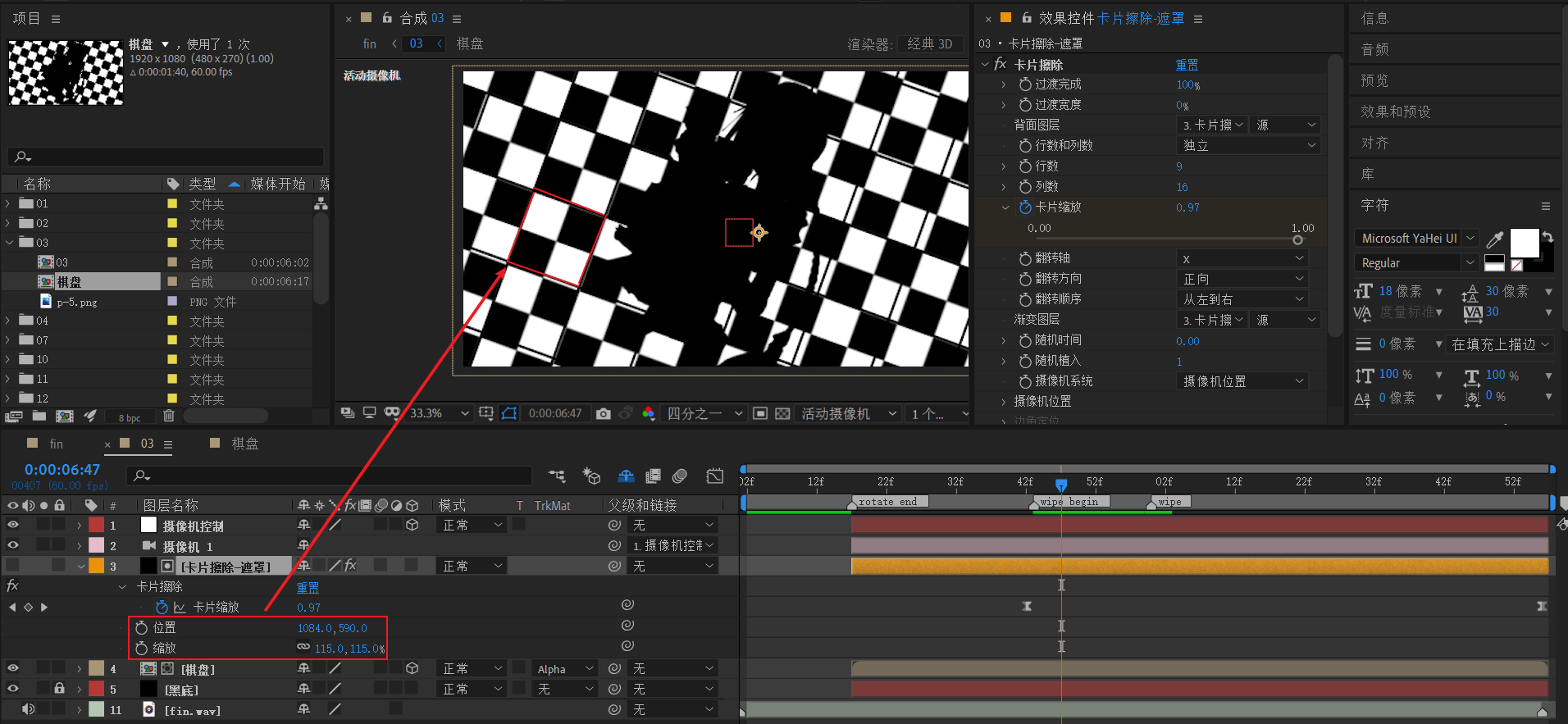Screen dimensions: 1568x724
Task: Toggle constrain proportions link for 缩放
Action: (303, 648)
